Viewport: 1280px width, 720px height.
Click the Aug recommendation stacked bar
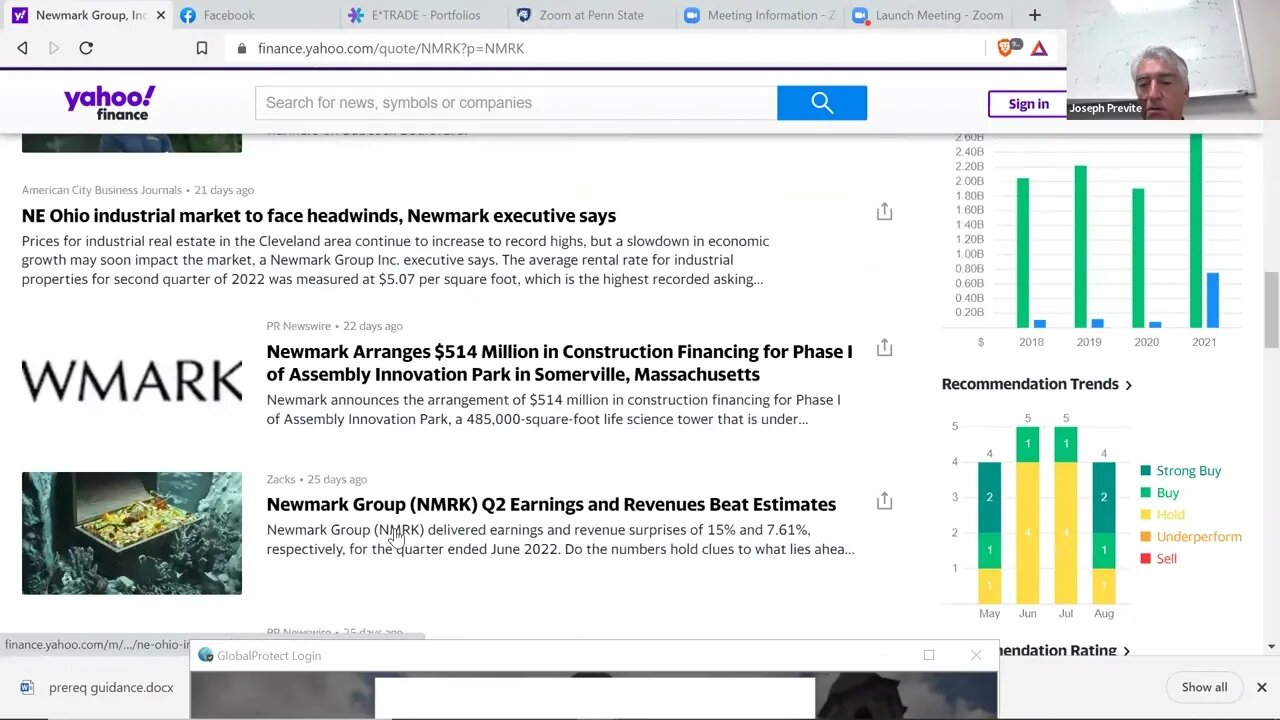tap(1104, 533)
